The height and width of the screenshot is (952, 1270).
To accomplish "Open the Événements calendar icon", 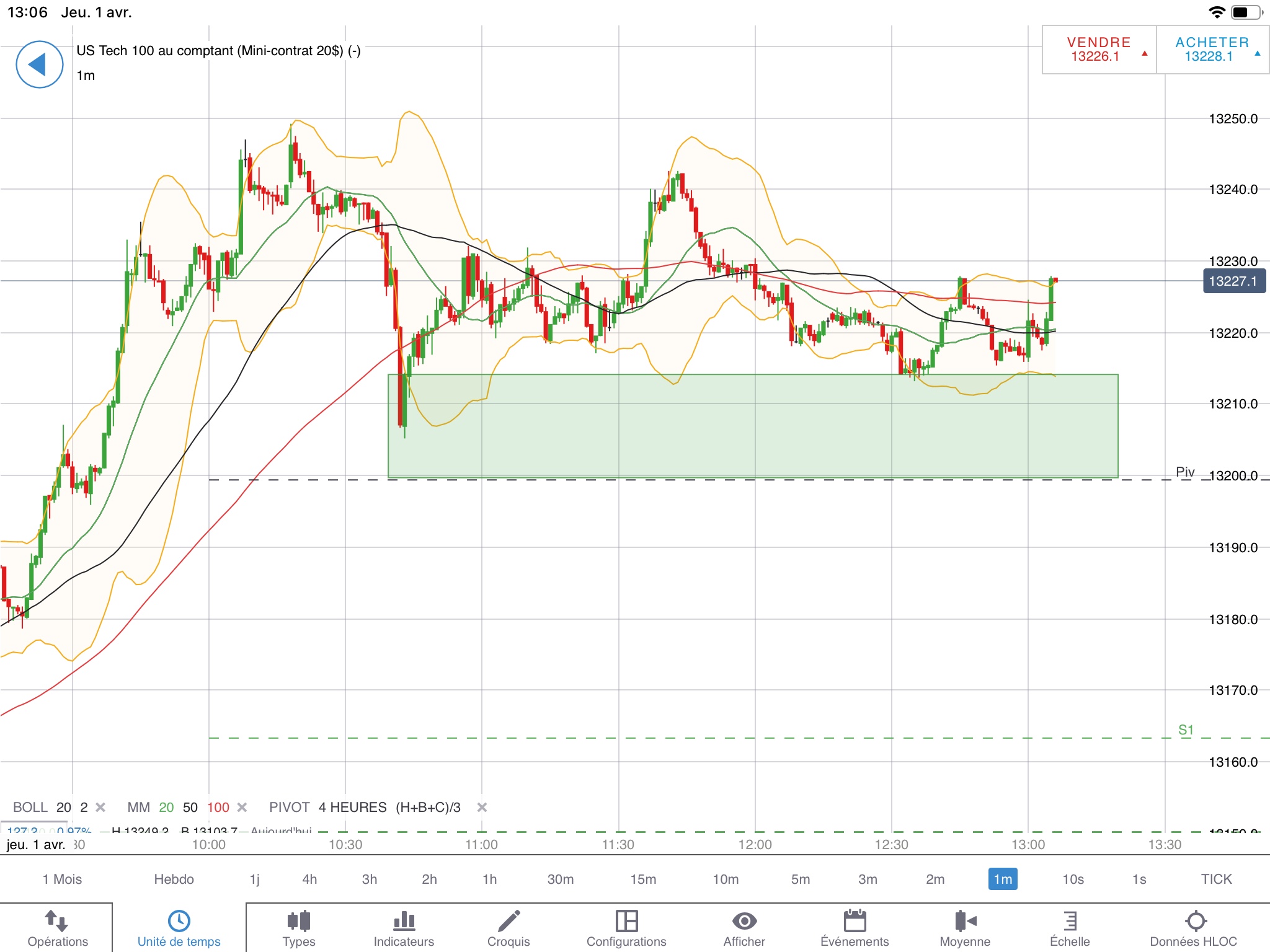I will pyautogui.click(x=855, y=922).
